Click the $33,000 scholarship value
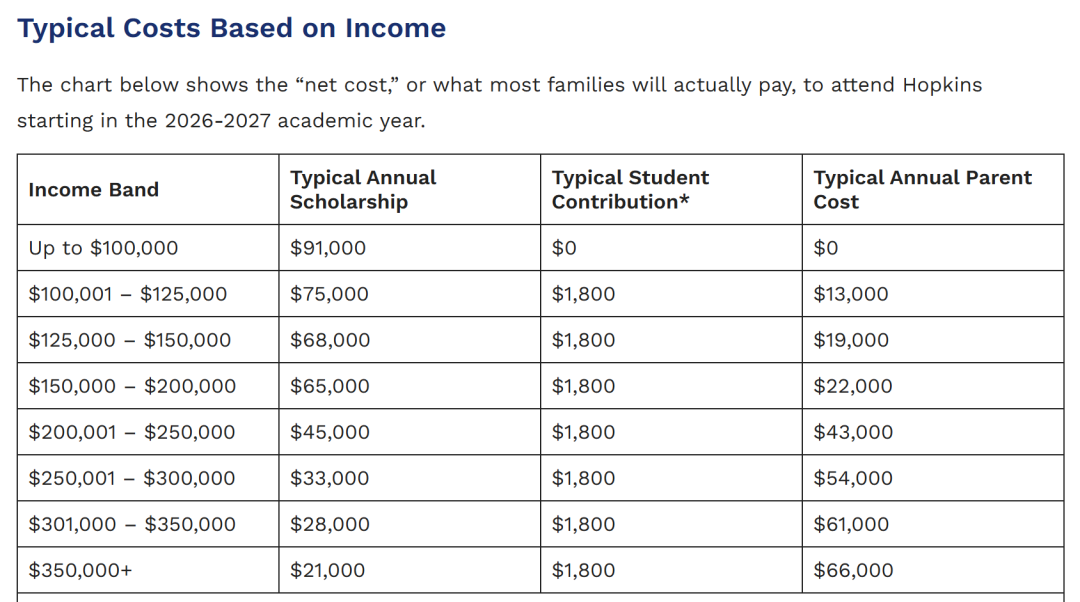This screenshot has height=602, width=1080. 329,478
